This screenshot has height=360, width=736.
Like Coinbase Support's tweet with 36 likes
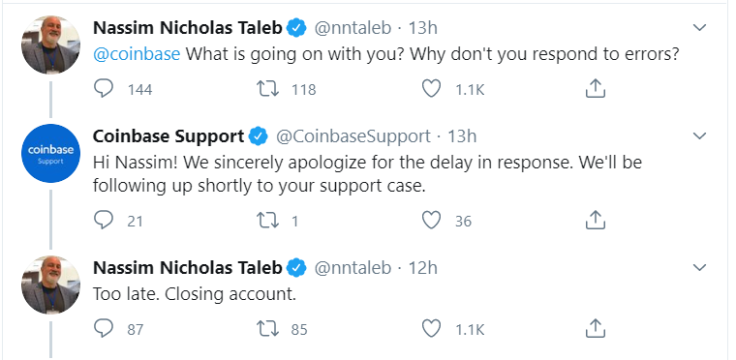point(431,220)
